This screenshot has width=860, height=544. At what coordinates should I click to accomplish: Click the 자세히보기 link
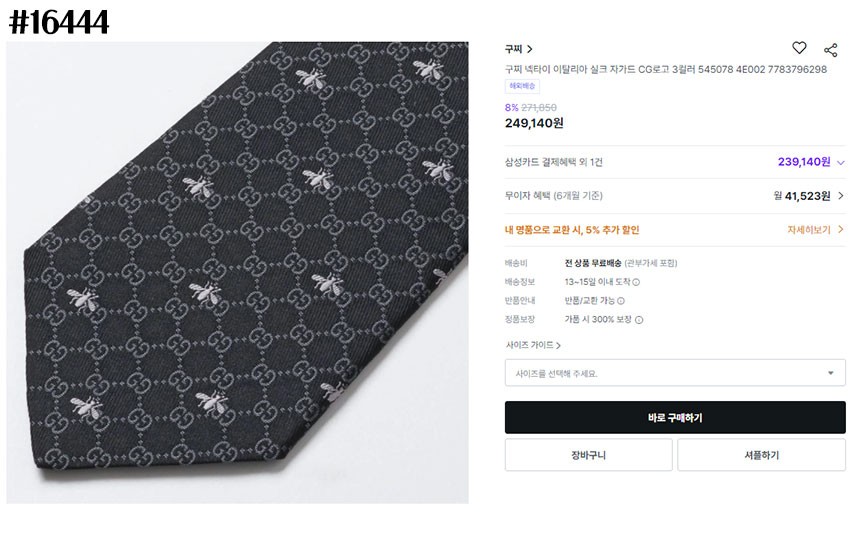[815, 229]
